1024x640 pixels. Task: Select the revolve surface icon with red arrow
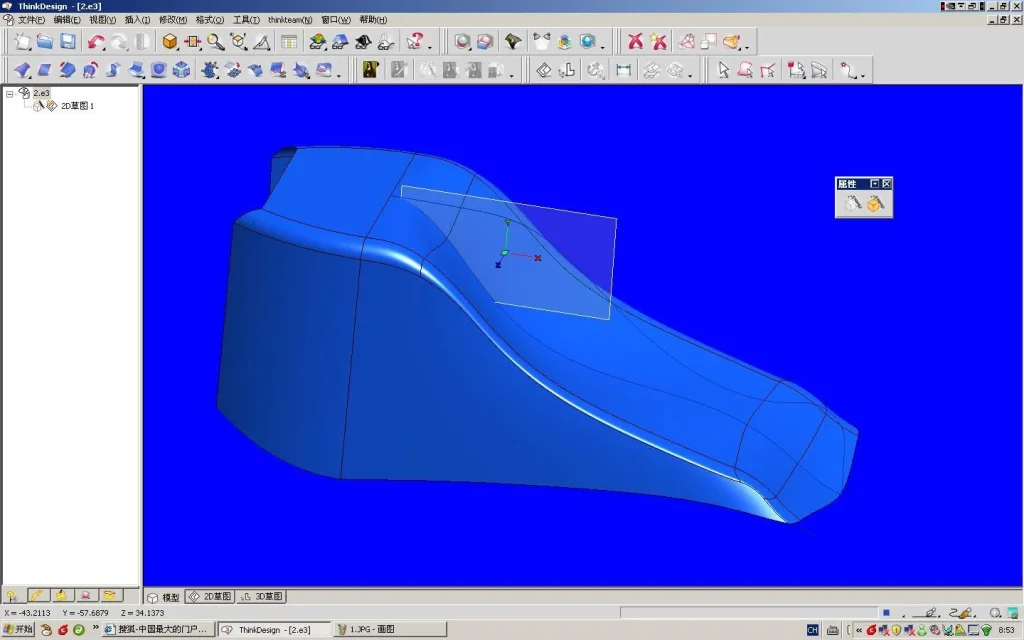tap(90, 70)
